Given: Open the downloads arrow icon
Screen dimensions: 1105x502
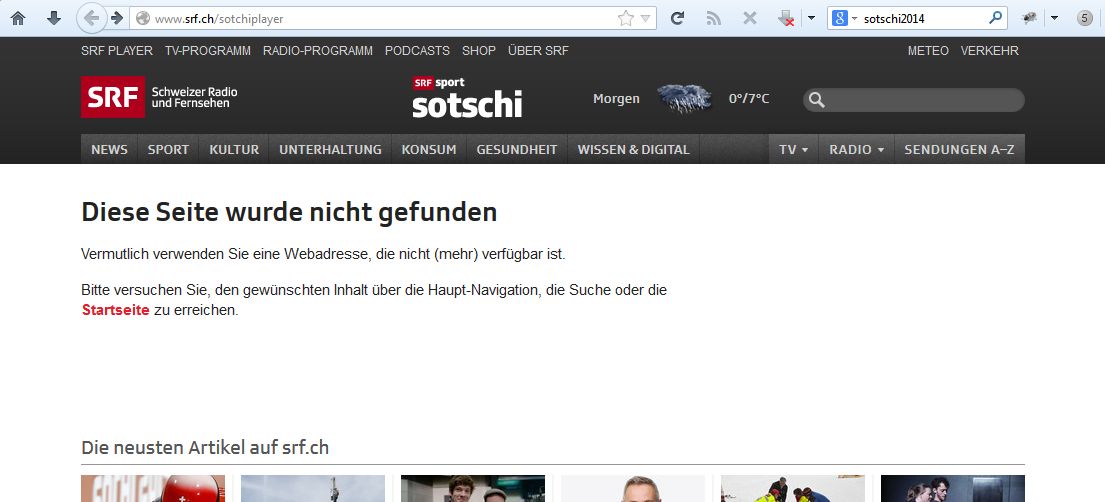Looking at the screenshot, I should click(x=54, y=18).
